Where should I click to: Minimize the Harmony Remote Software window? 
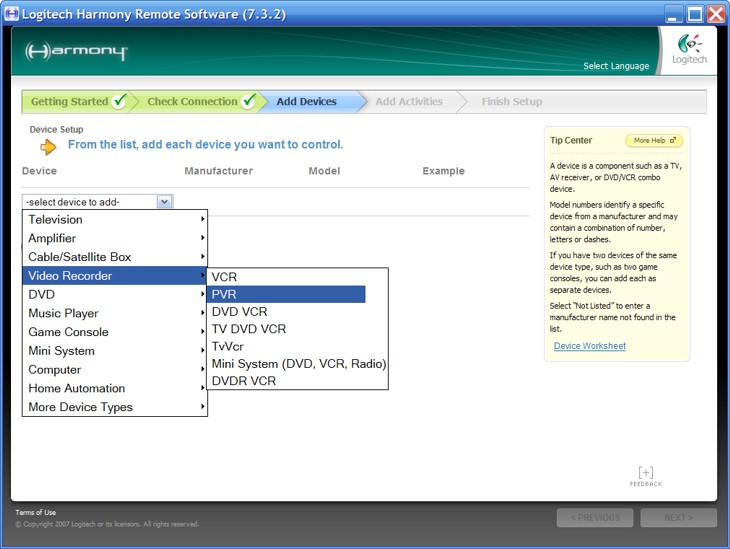(x=672, y=14)
